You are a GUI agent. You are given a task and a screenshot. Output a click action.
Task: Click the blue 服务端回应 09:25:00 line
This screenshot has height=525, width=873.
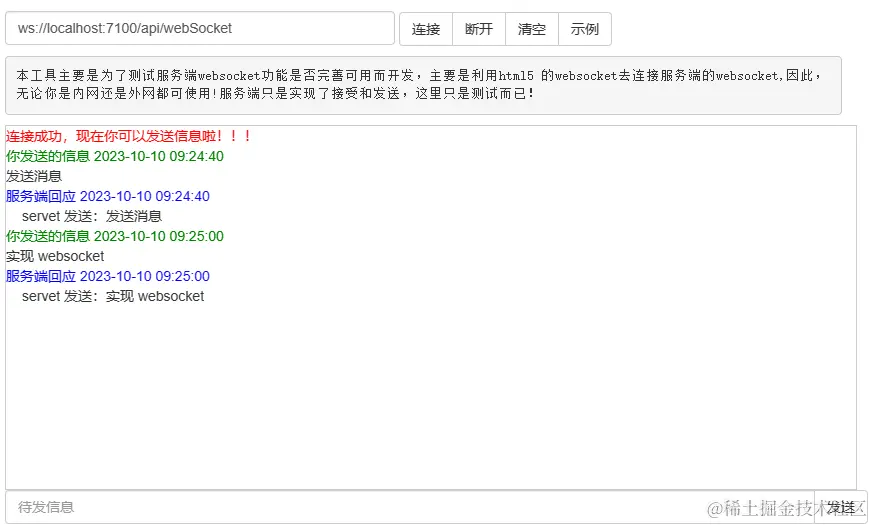coord(108,277)
